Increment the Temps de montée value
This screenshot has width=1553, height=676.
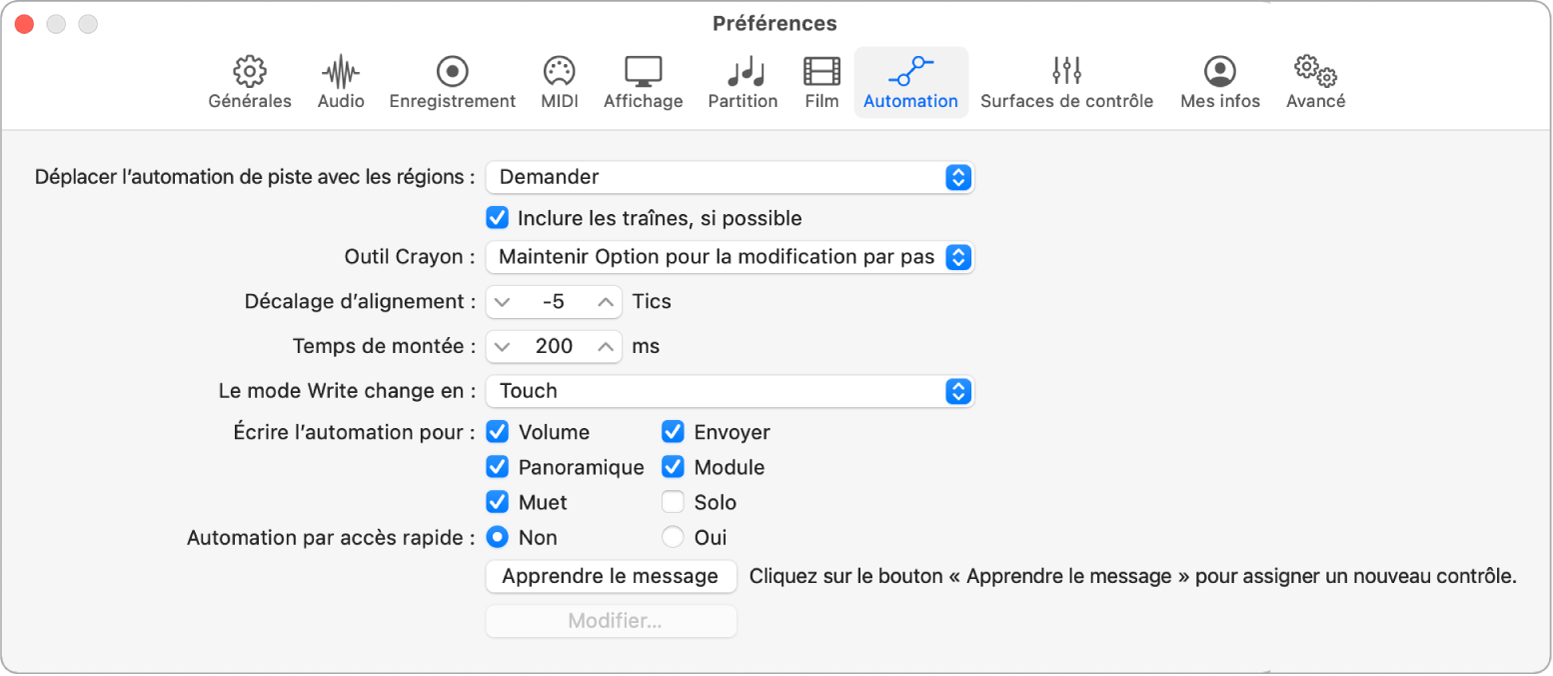pyautogui.click(x=605, y=346)
